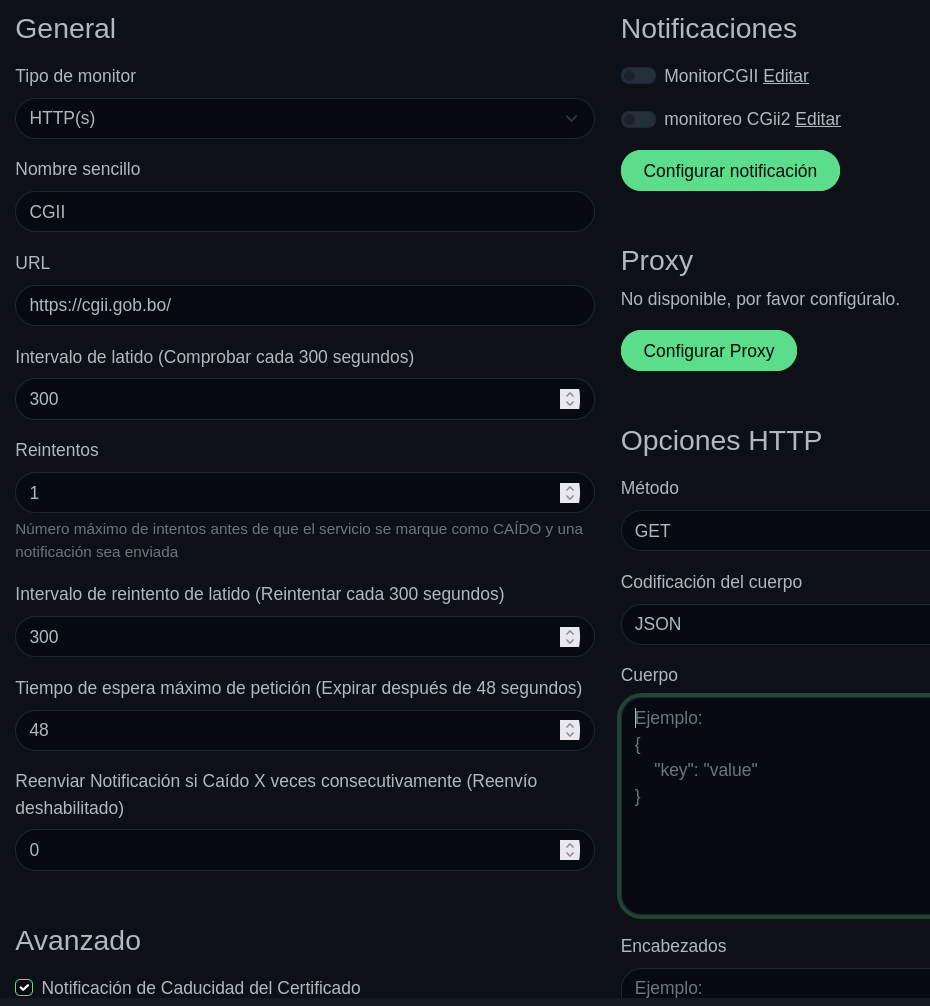Increase the heartbeat interval using the up arrow
This screenshot has width=930, height=1006.
(570, 394)
